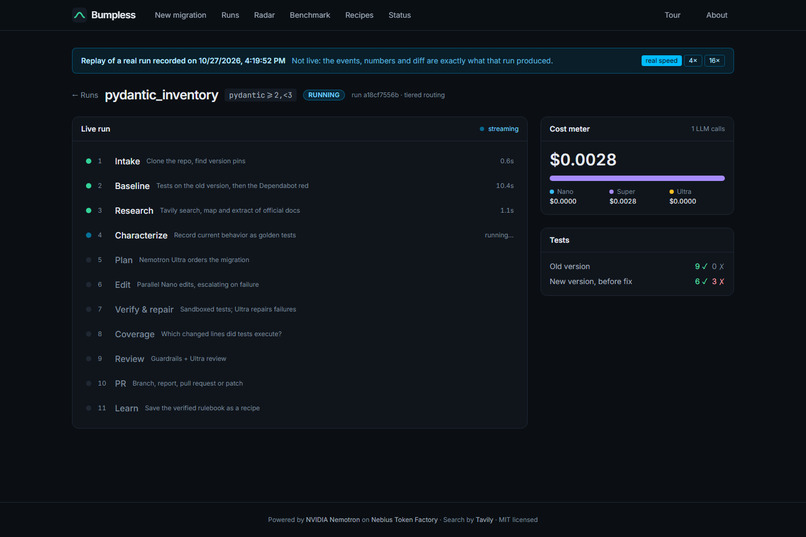The height and width of the screenshot is (537, 806).
Task: Click the 3 failed tests count
Action: (718, 282)
